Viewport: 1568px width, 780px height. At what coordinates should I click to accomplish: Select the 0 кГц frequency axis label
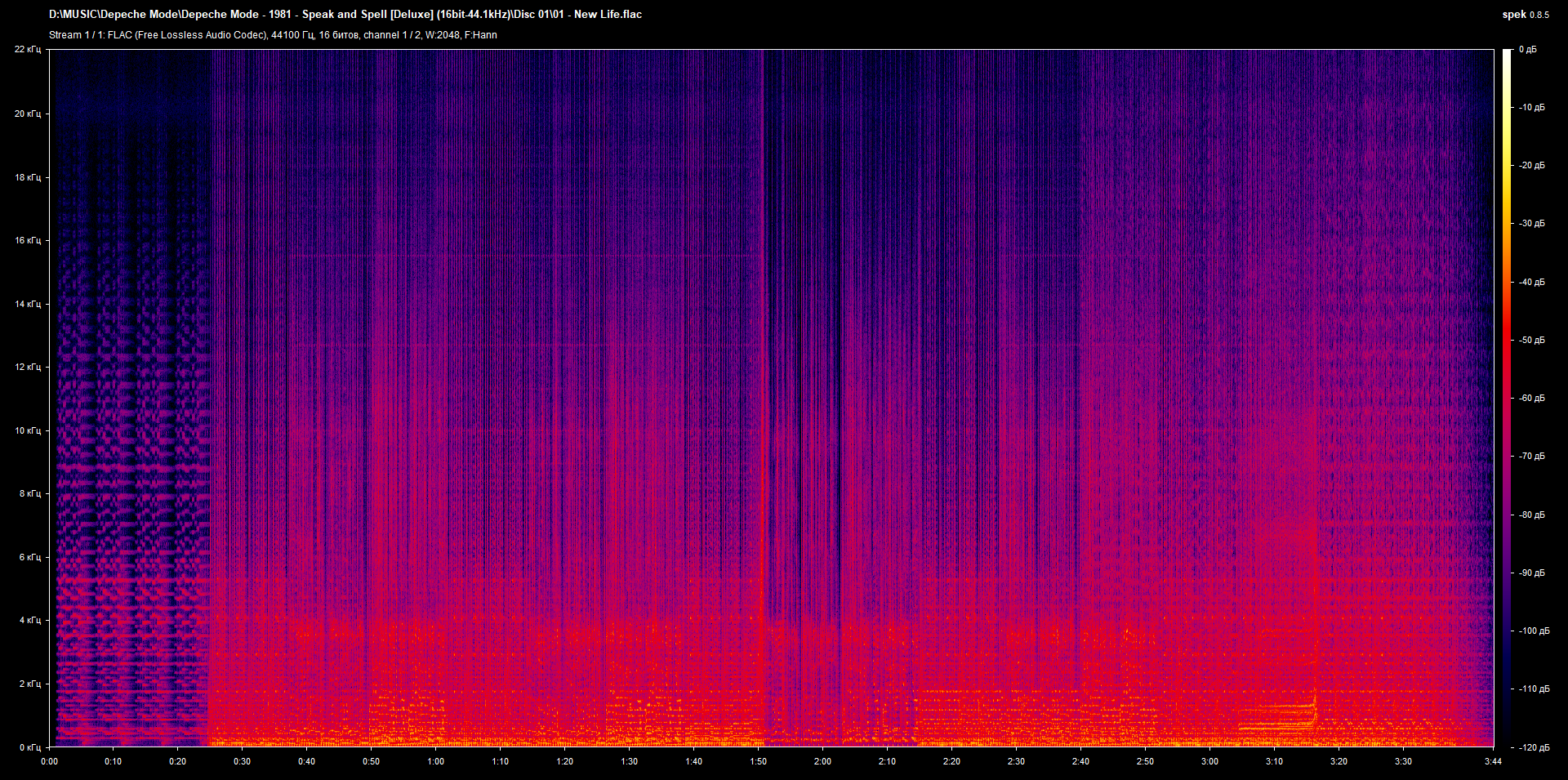coord(29,747)
